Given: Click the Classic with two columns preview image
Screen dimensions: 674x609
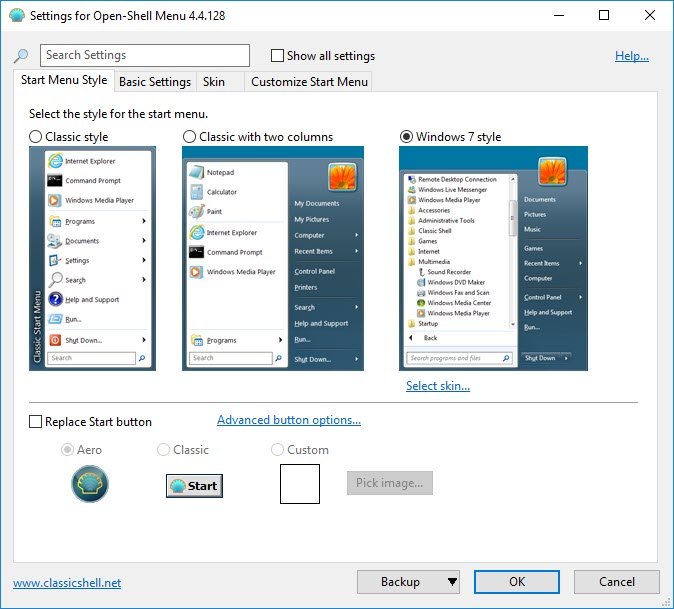Looking at the screenshot, I should (273, 258).
